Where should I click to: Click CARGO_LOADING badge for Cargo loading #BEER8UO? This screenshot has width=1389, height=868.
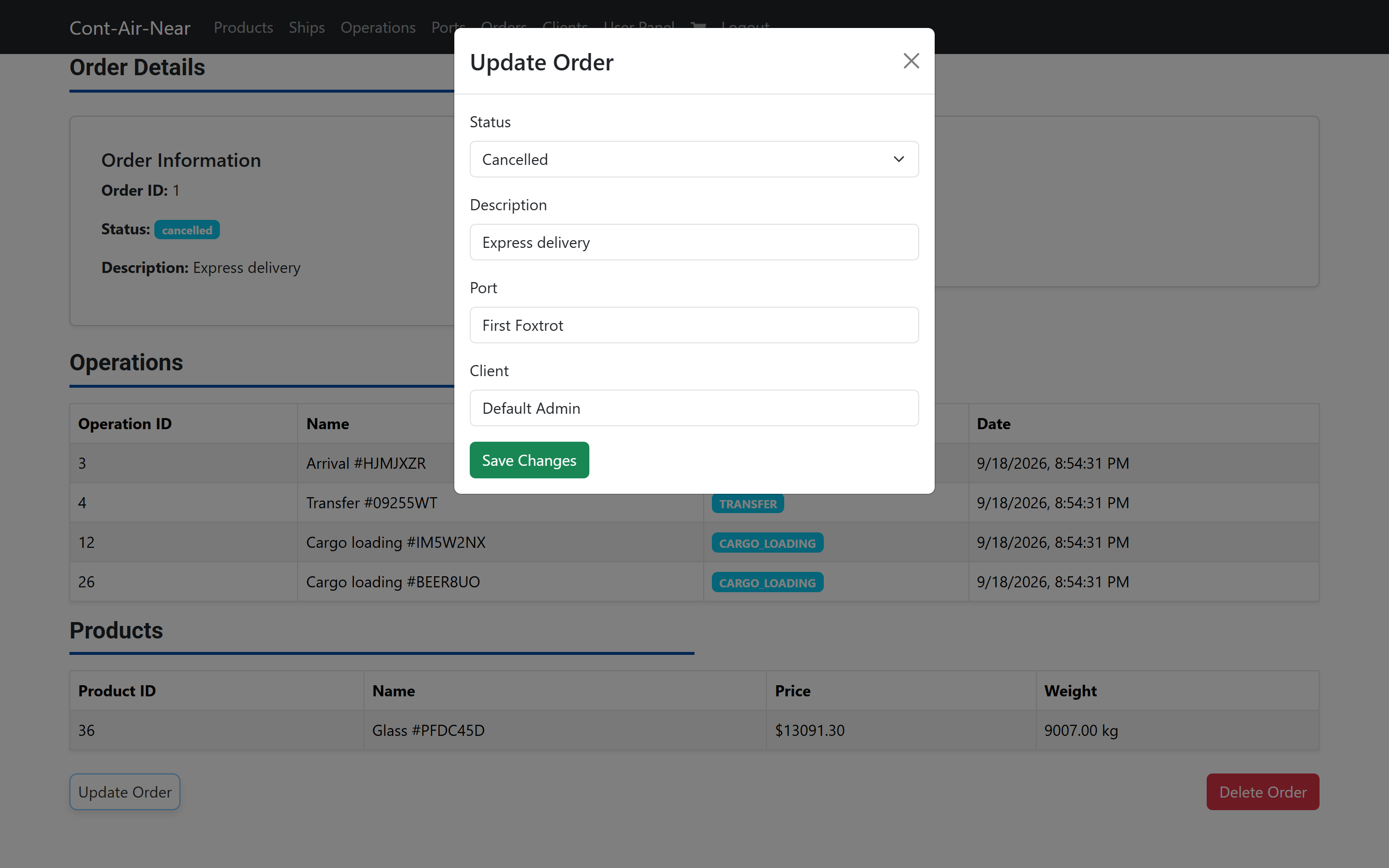(x=767, y=583)
